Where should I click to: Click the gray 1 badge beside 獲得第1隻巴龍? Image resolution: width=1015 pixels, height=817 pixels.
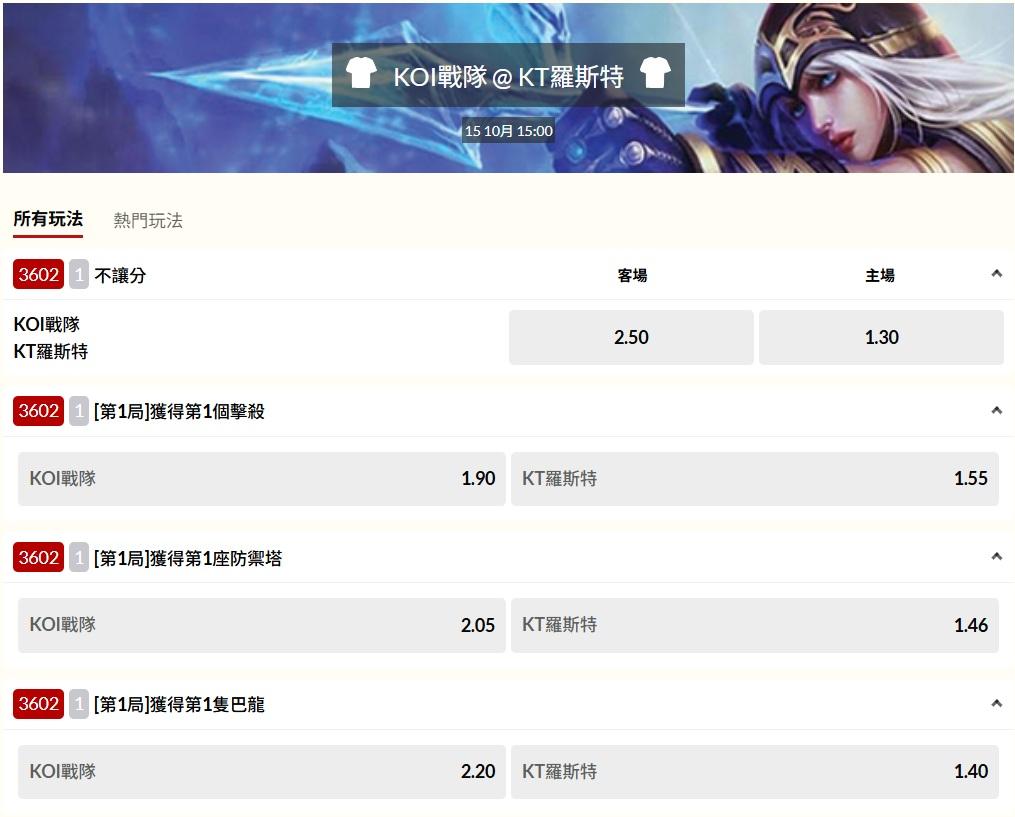(79, 704)
